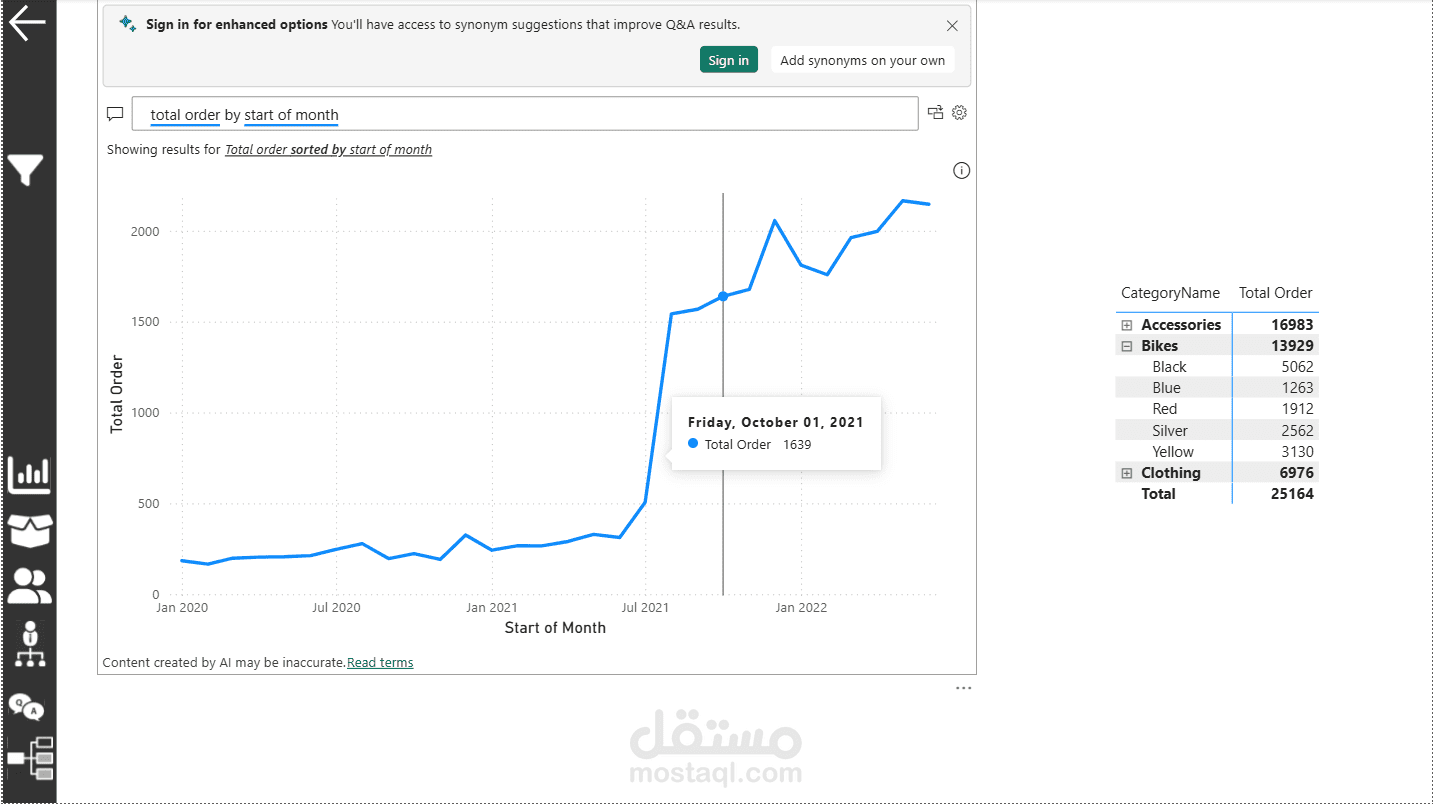Open Q&A settings gear icon
Viewport: 1433px width, 804px height.
pos(959,113)
